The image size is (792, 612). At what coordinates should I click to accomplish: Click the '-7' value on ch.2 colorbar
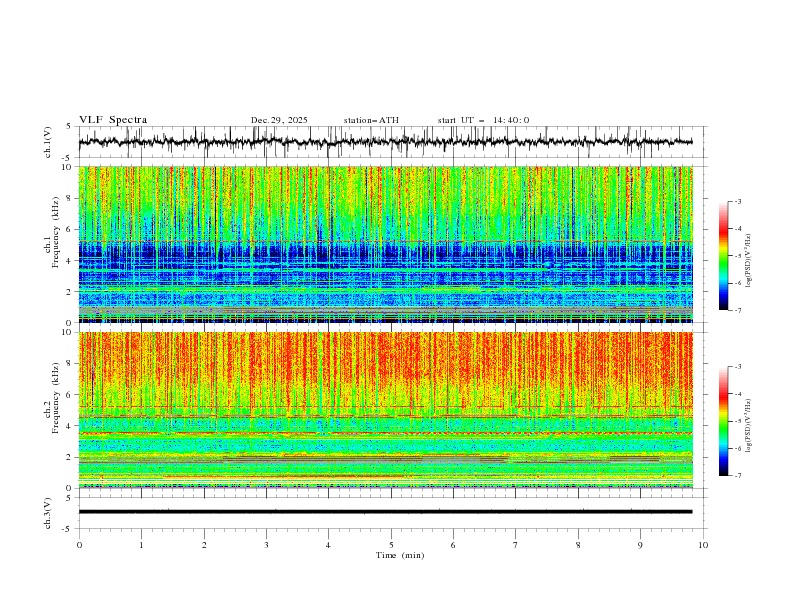pos(737,476)
